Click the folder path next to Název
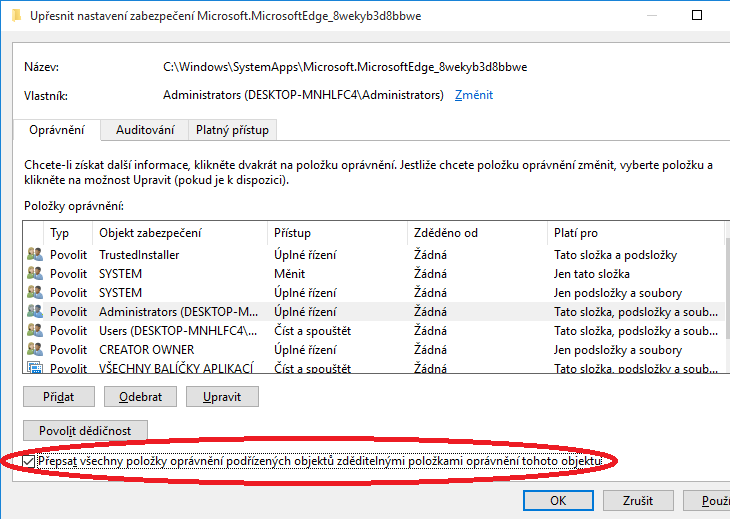The height and width of the screenshot is (519, 730). pos(345,67)
